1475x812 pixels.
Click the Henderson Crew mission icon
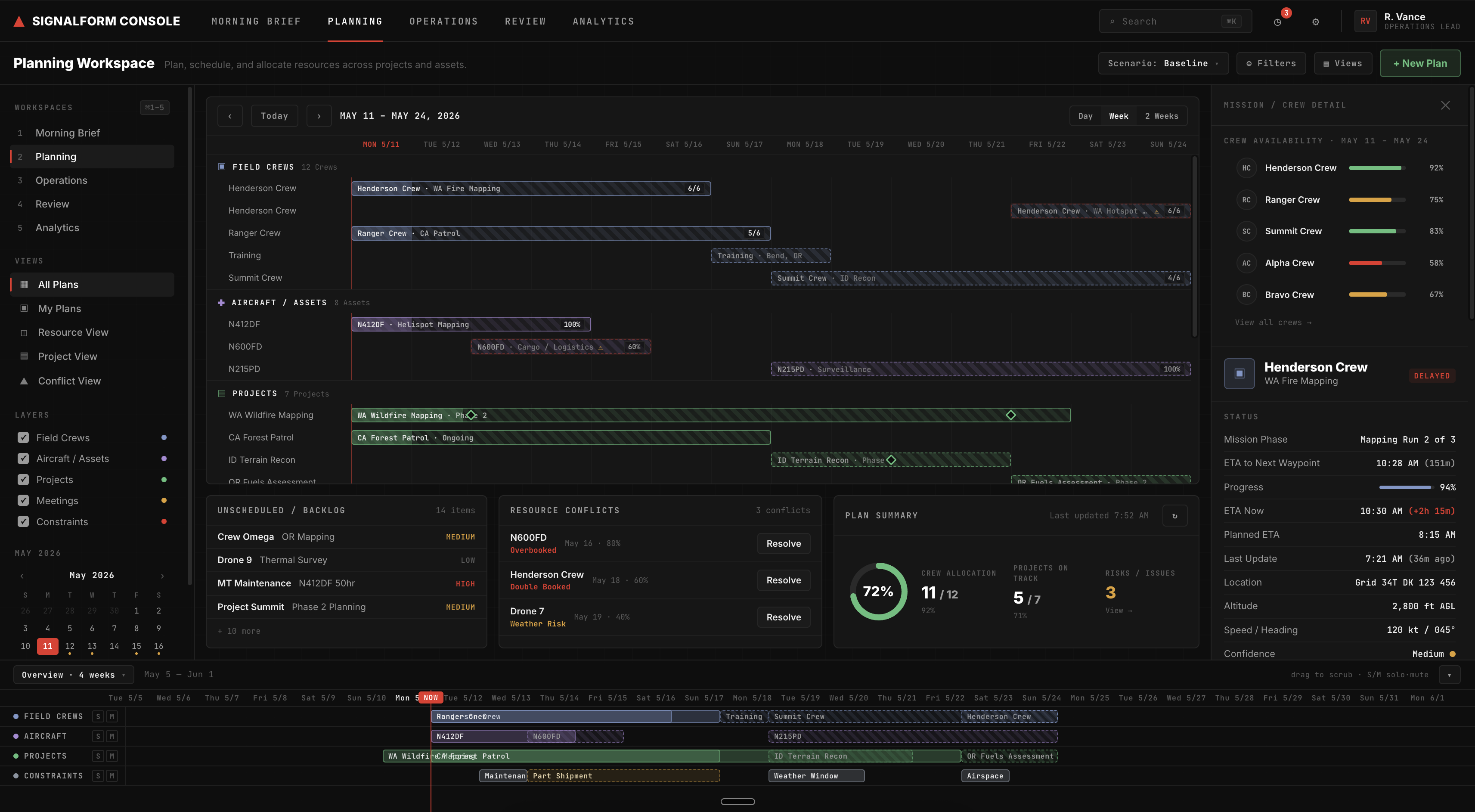coord(1239,373)
